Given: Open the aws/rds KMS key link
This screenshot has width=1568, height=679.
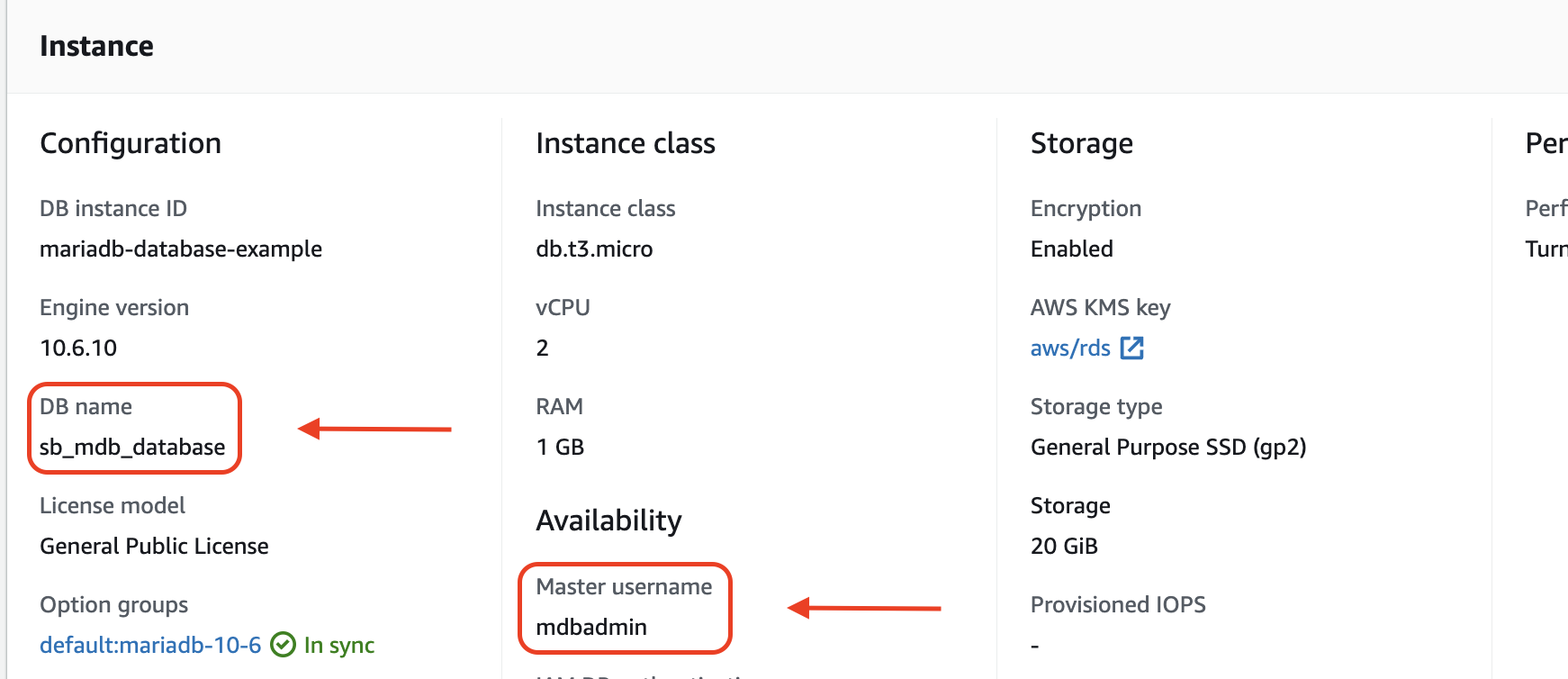Looking at the screenshot, I should coord(1070,349).
